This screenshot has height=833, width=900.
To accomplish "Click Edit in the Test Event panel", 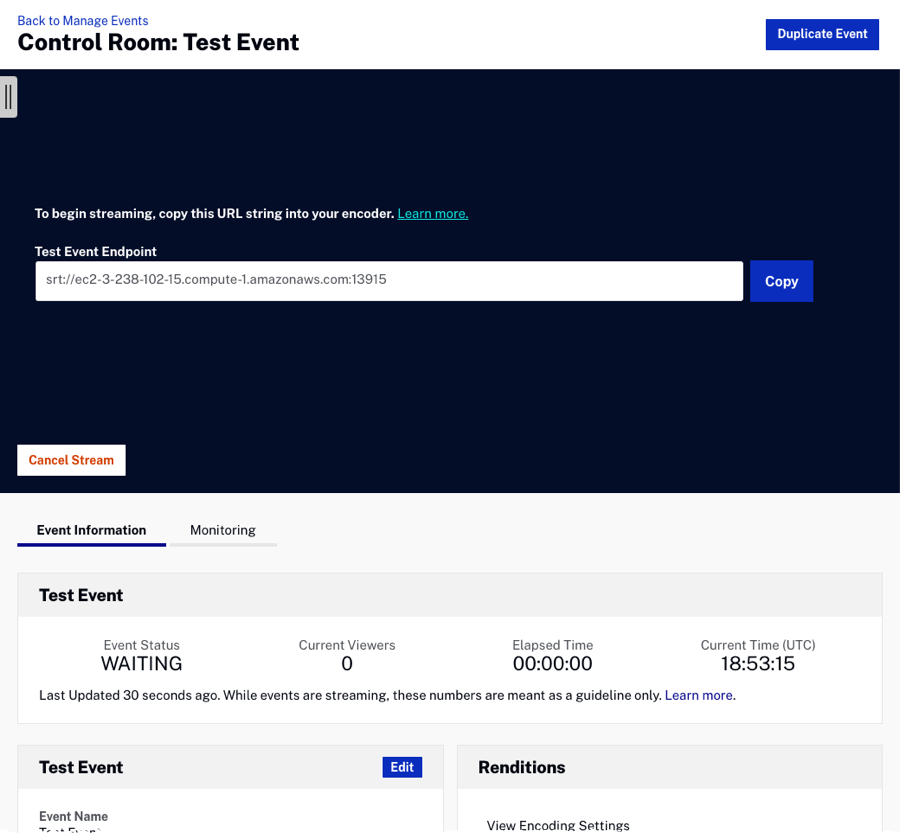I will [402, 767].
